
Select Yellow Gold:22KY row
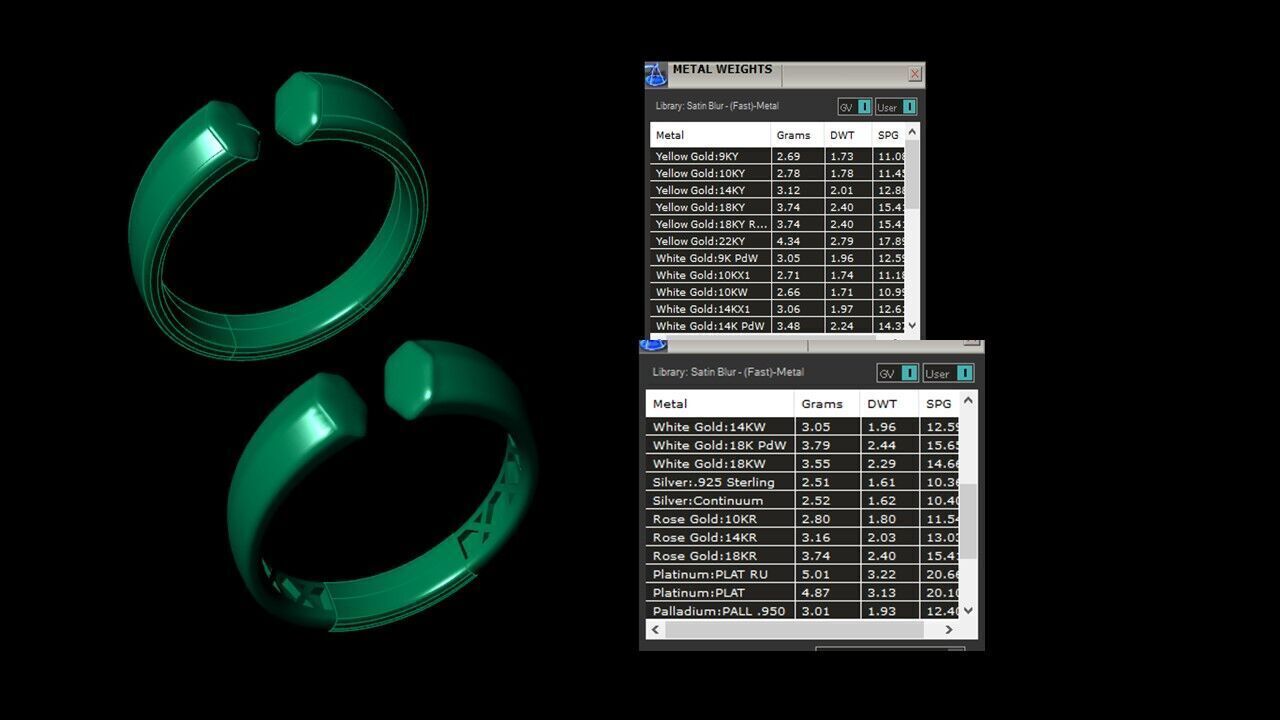[x=777, y=242]
